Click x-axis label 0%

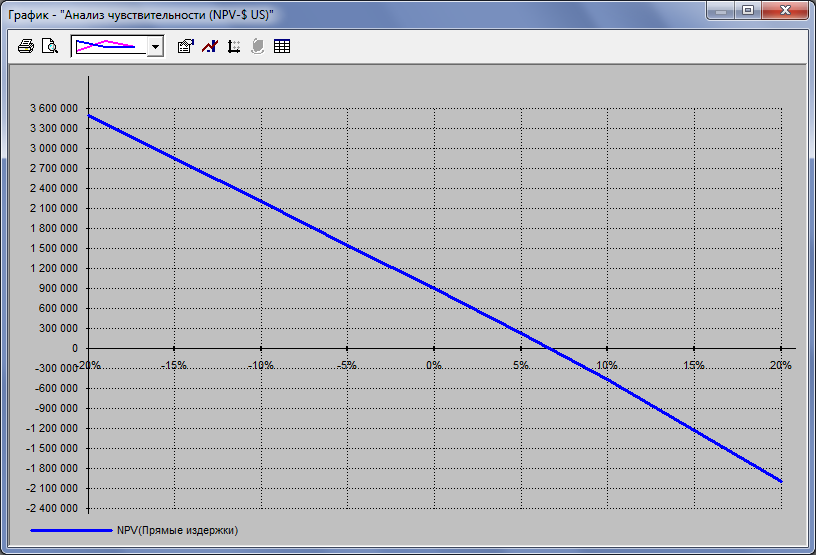434,365
